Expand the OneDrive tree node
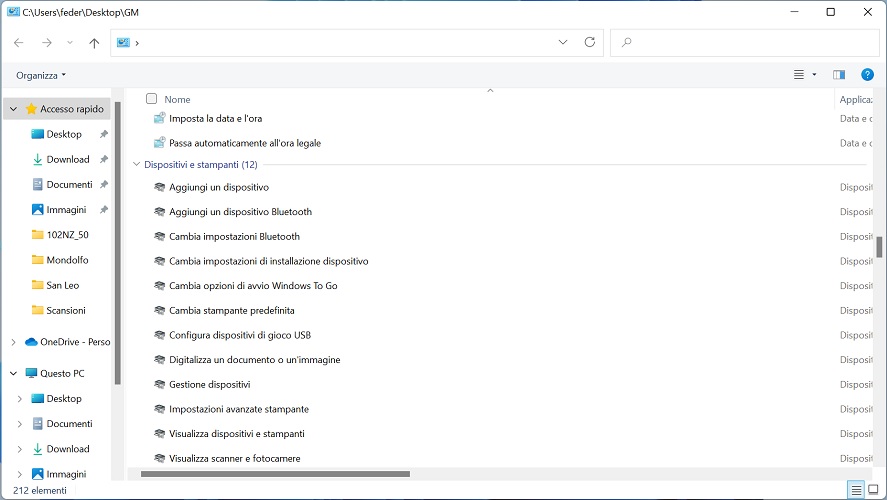Screen dimensions: 887x500 pos(13,342)
